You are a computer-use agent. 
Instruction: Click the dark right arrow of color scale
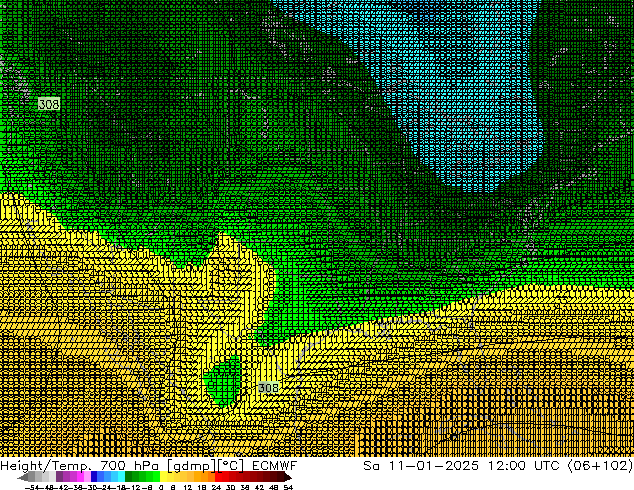click(x=288, y=477)
